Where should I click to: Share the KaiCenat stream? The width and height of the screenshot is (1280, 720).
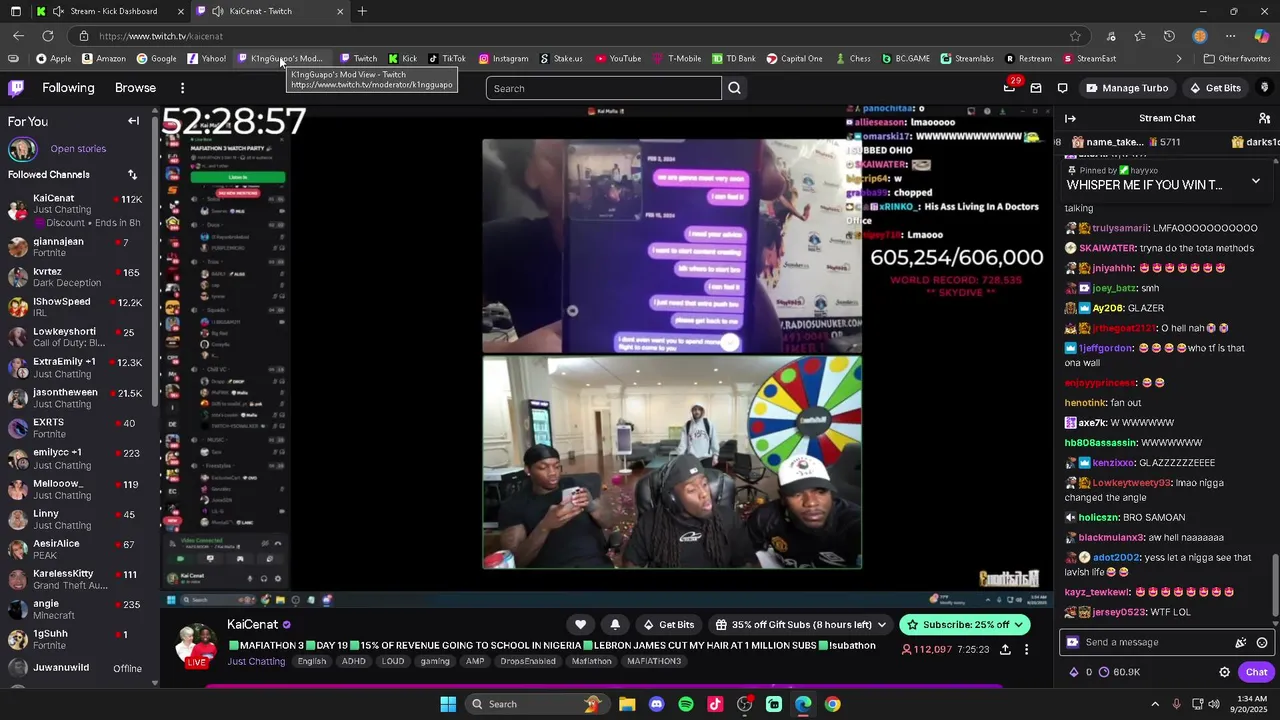pyautogui.click(x=1005, y=649)
